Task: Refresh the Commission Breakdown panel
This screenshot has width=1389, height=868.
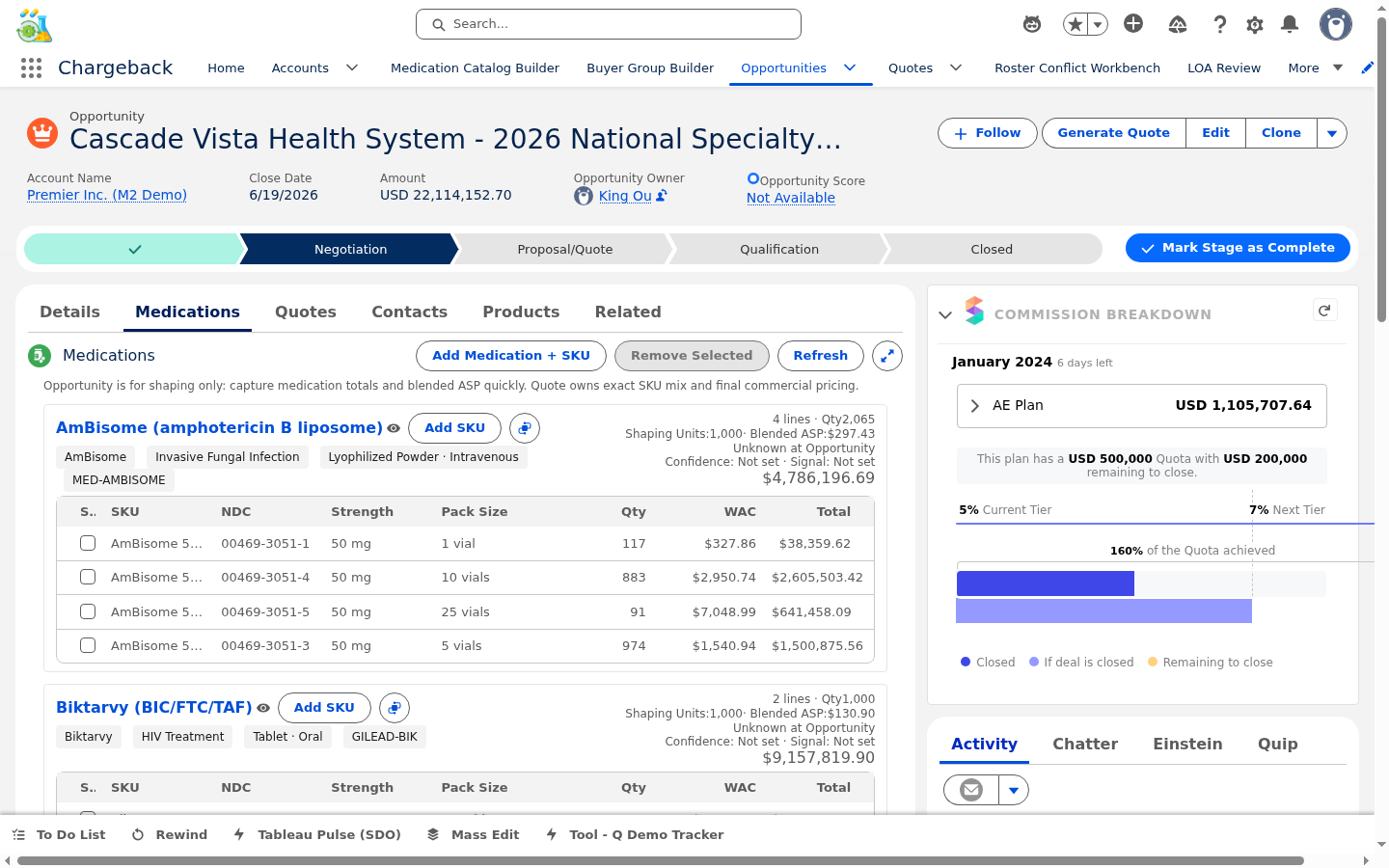Action: coord(1324,311)
